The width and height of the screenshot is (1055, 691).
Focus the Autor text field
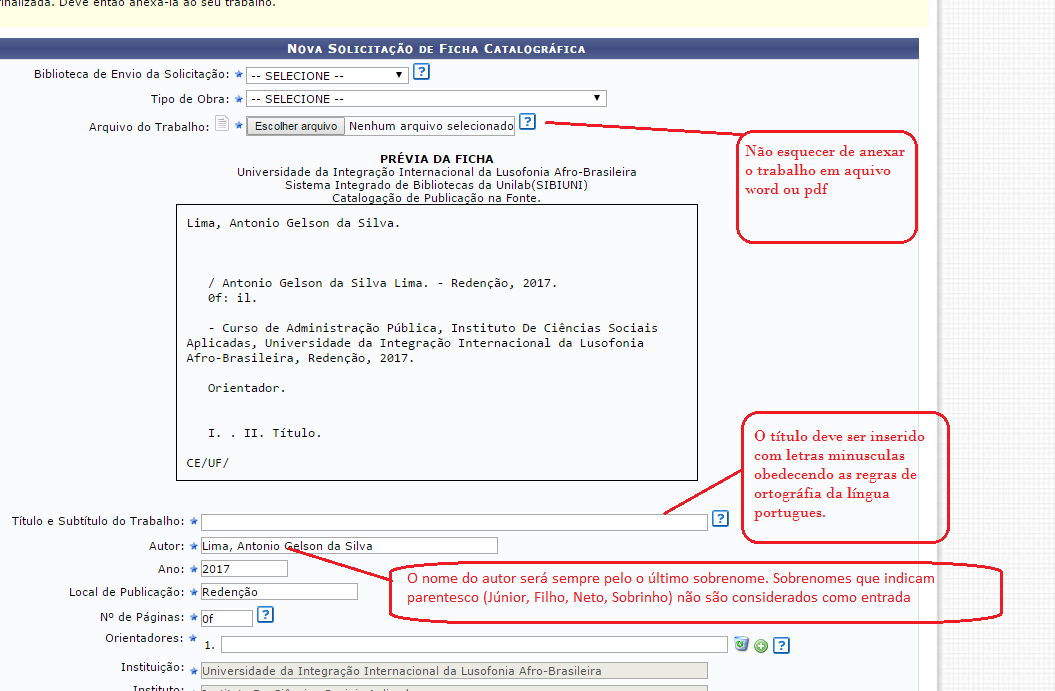click(x=348, y=545)
